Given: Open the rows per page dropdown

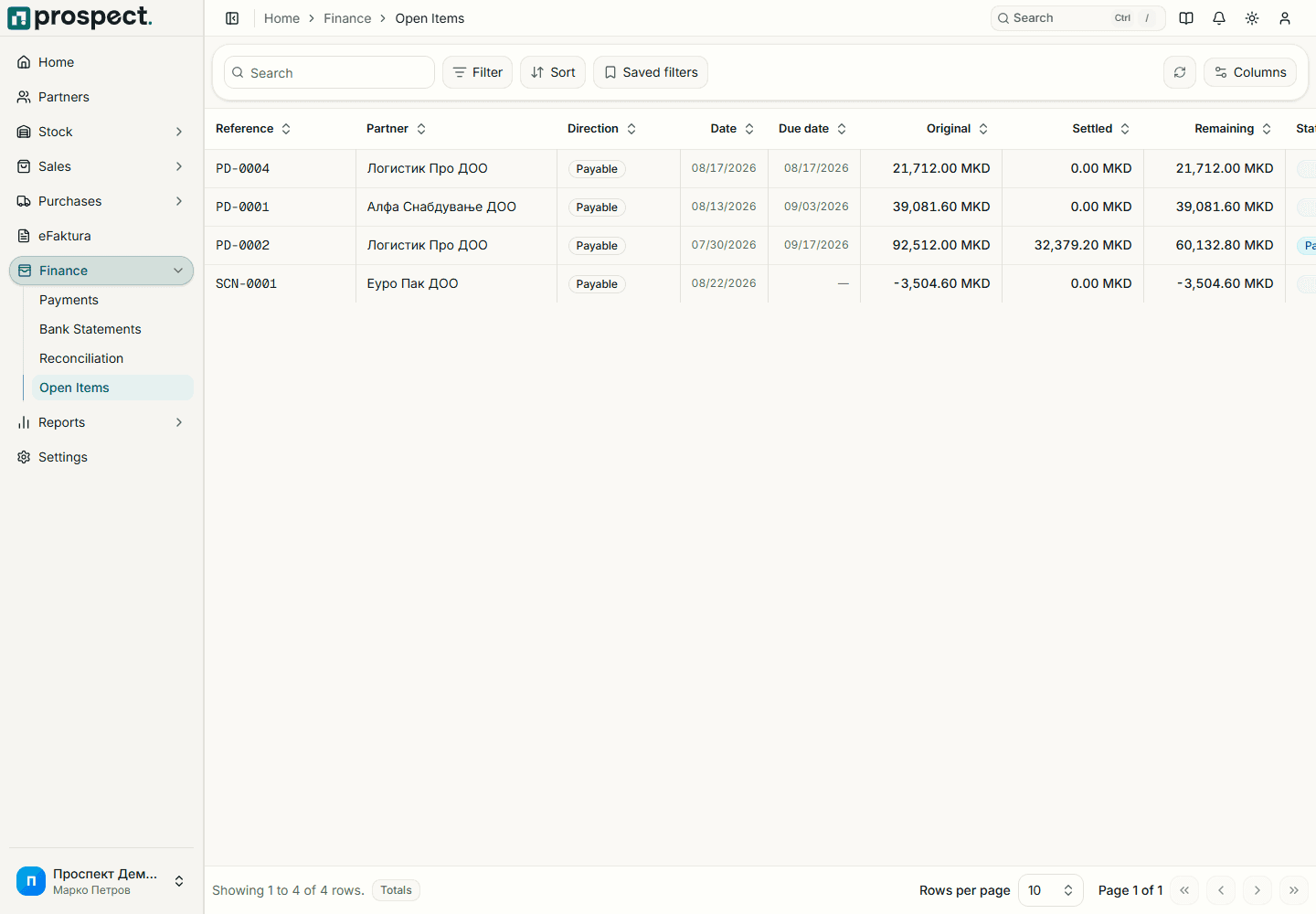Looking at the screenshot, I should (1051, 890).
